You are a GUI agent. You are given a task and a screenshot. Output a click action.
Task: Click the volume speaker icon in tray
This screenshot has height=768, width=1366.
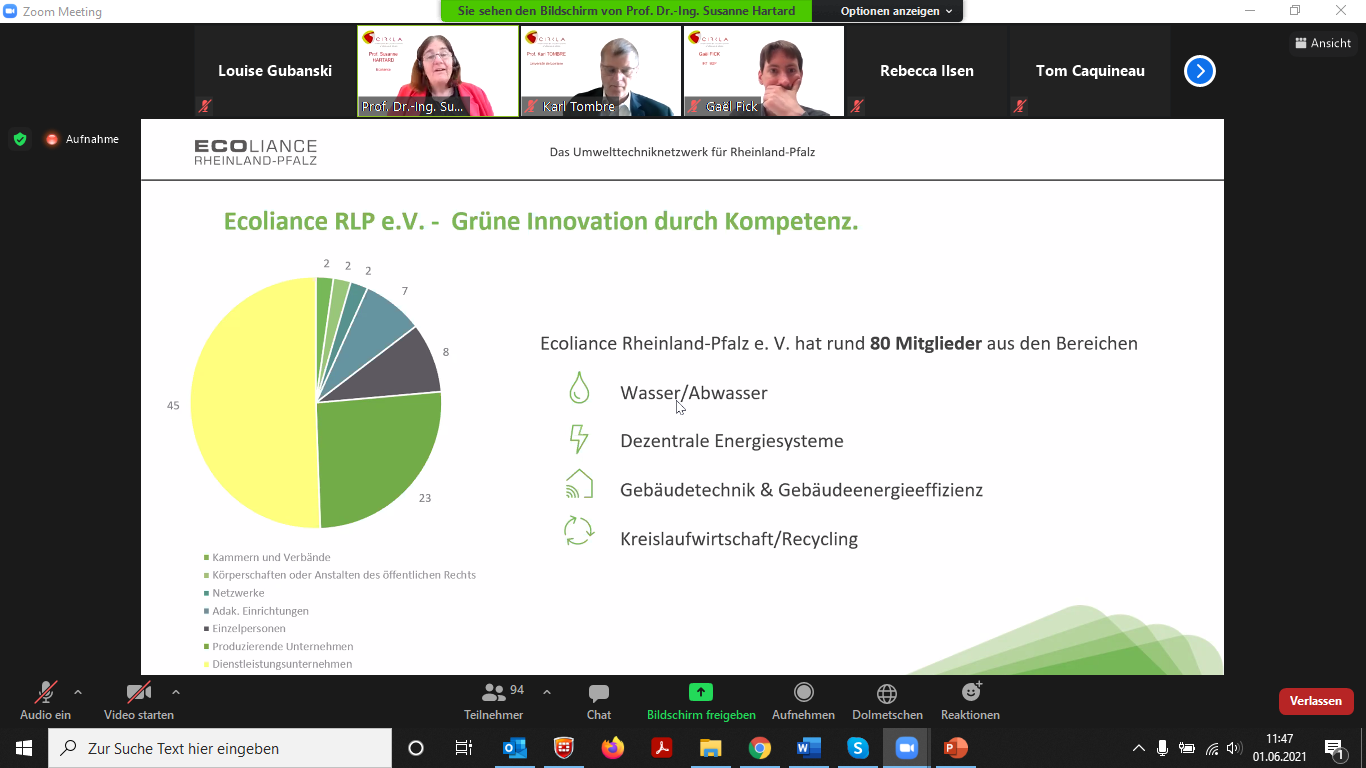click(1234, 748)
